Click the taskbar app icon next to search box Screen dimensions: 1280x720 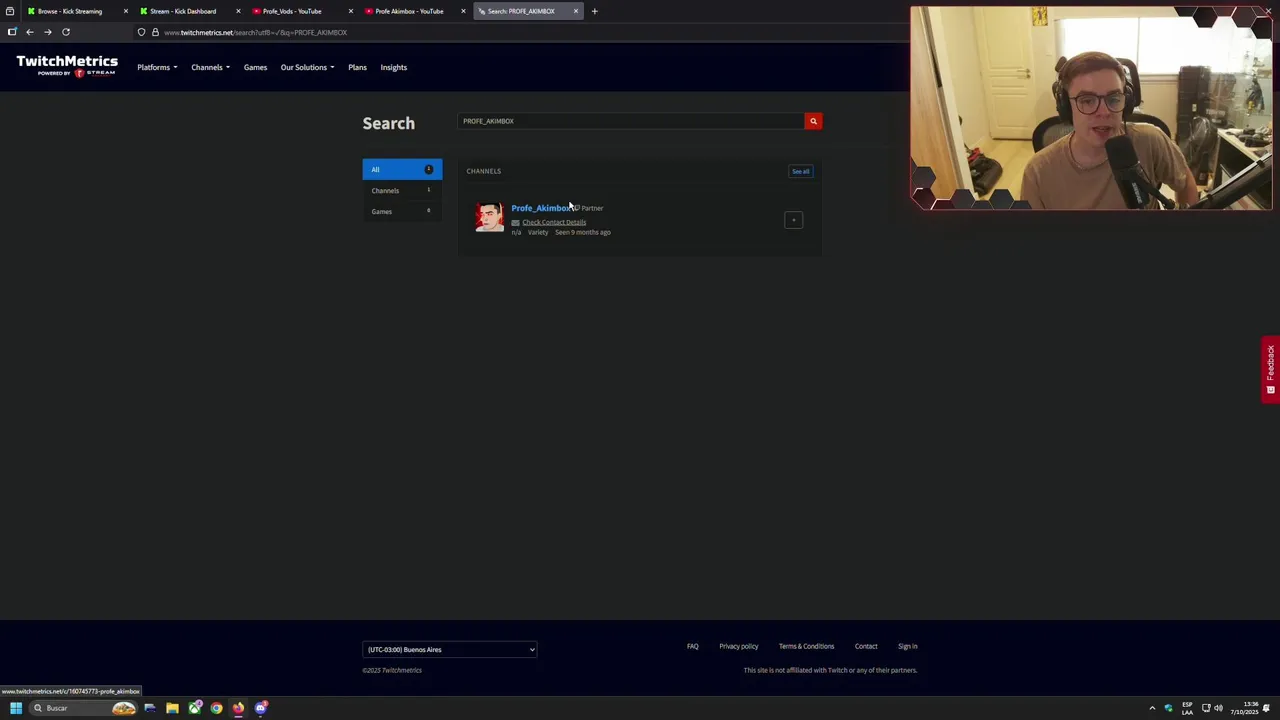[x=150, y=708]
